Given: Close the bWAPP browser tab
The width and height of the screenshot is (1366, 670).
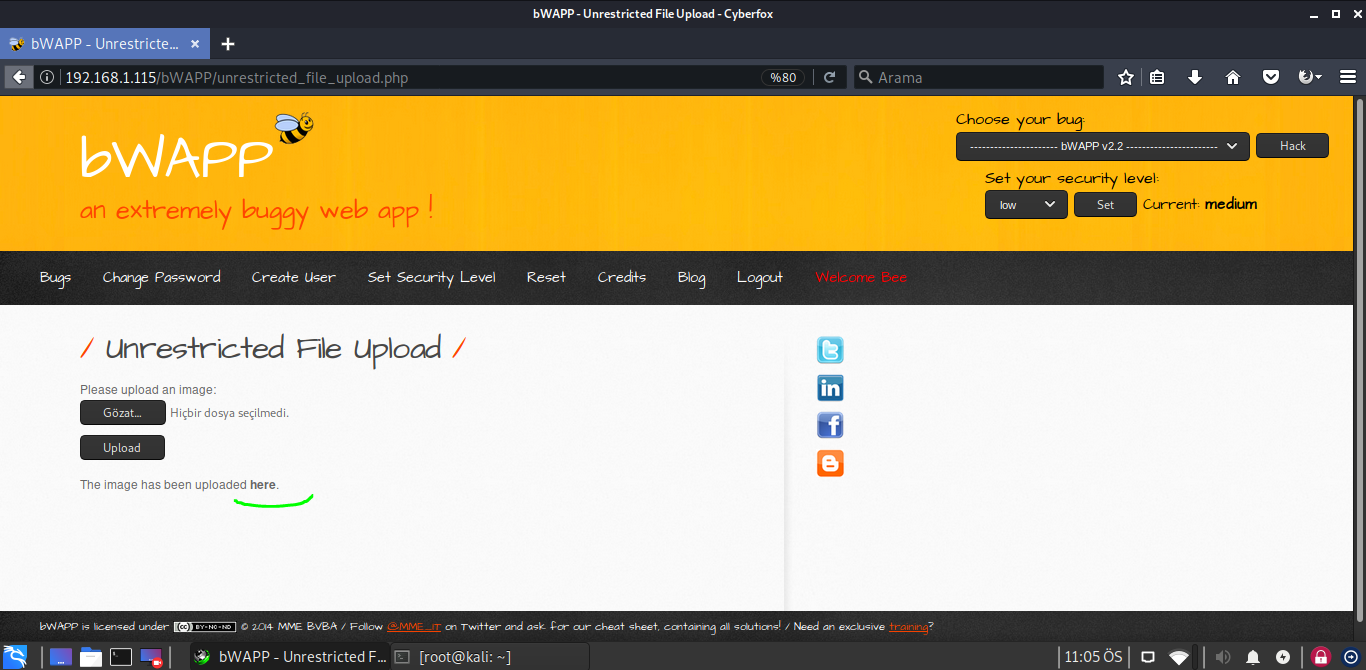Looking at the screenshot, I should click(x=195, y=44).
